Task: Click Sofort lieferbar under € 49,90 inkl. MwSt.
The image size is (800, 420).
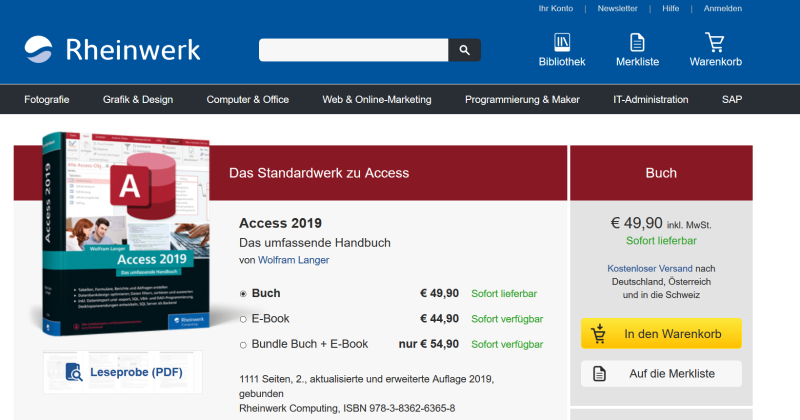Action: (x=661, y=241)
